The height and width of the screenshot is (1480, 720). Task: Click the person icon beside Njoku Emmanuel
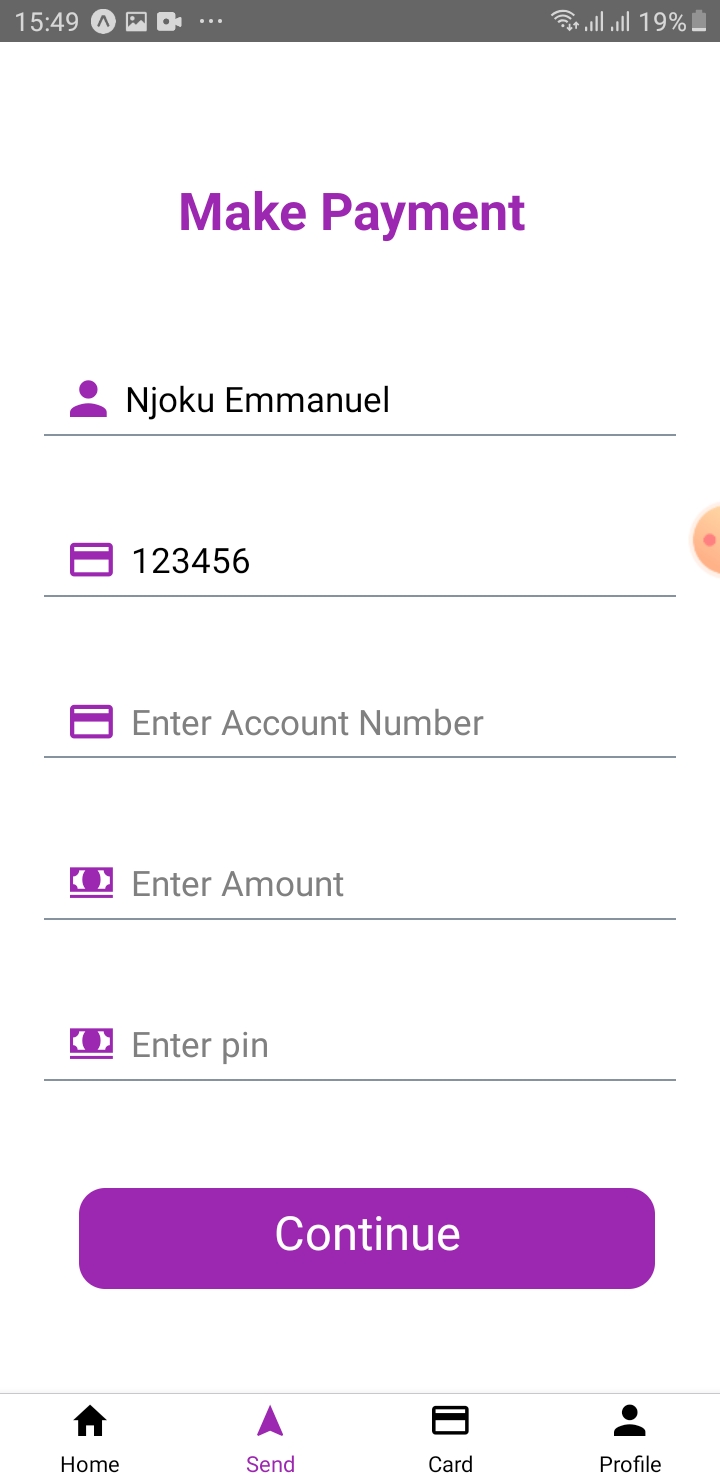88,400
